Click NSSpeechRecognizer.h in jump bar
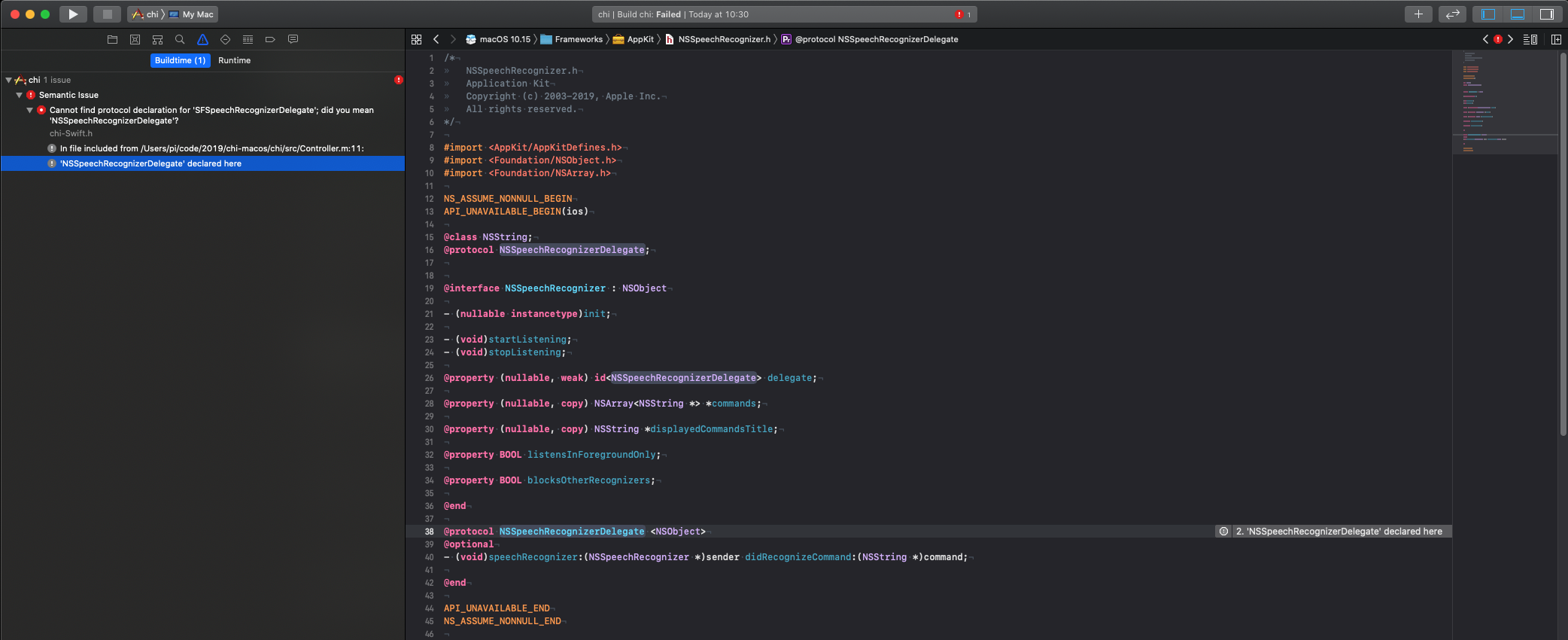 pos(718,39)
